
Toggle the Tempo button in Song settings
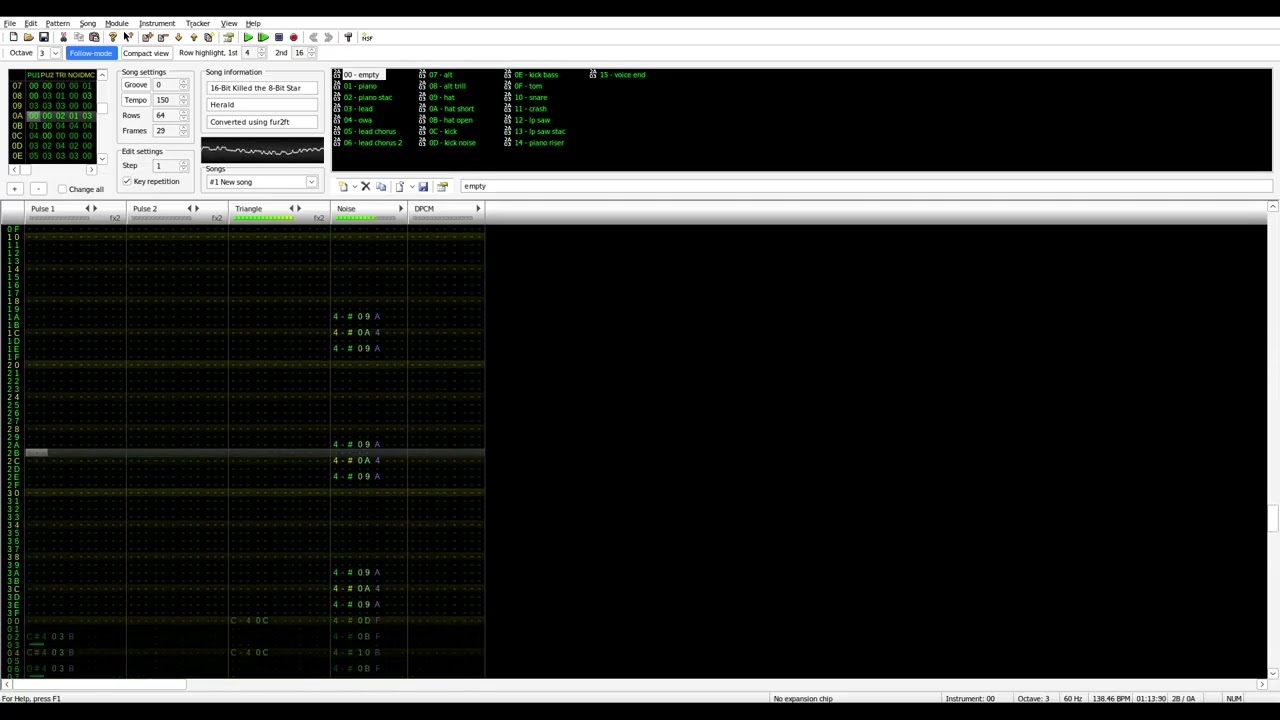coord(135,100)
